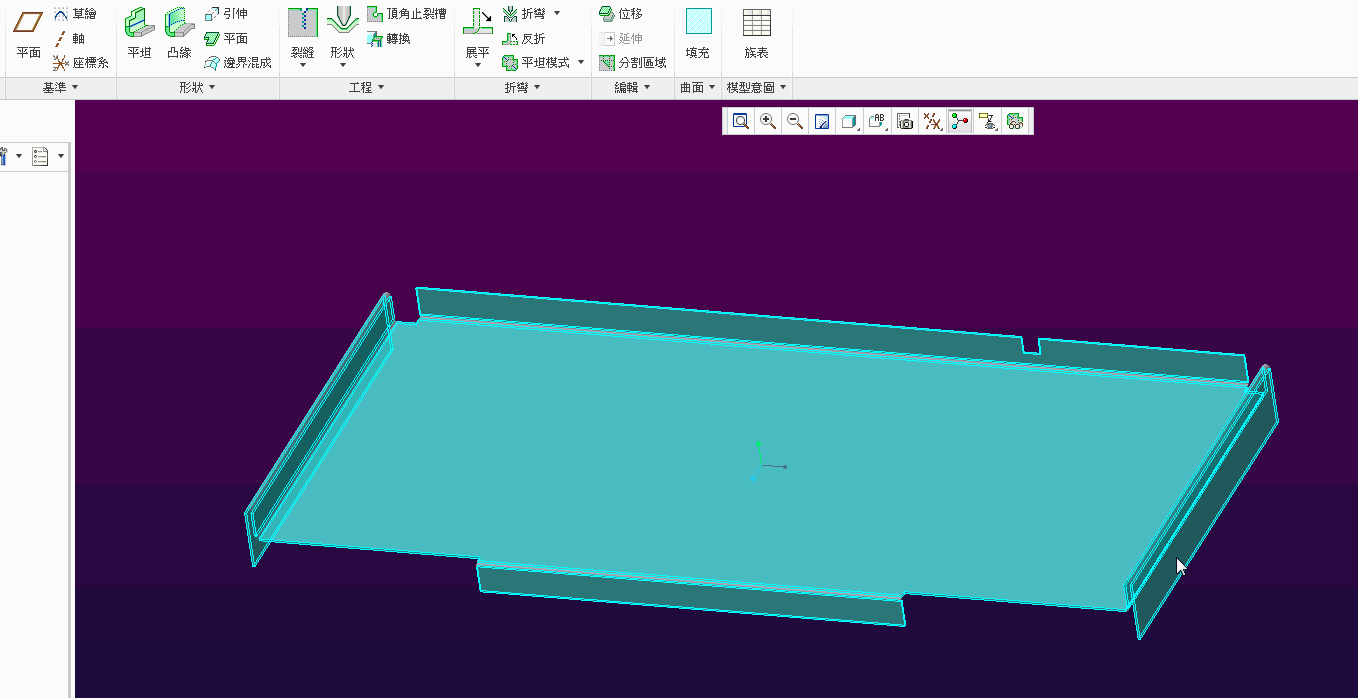Click the 平面 planar wall in 形狀 group
This screenshot has width=1358, height=698.
[x=226, y=38]
